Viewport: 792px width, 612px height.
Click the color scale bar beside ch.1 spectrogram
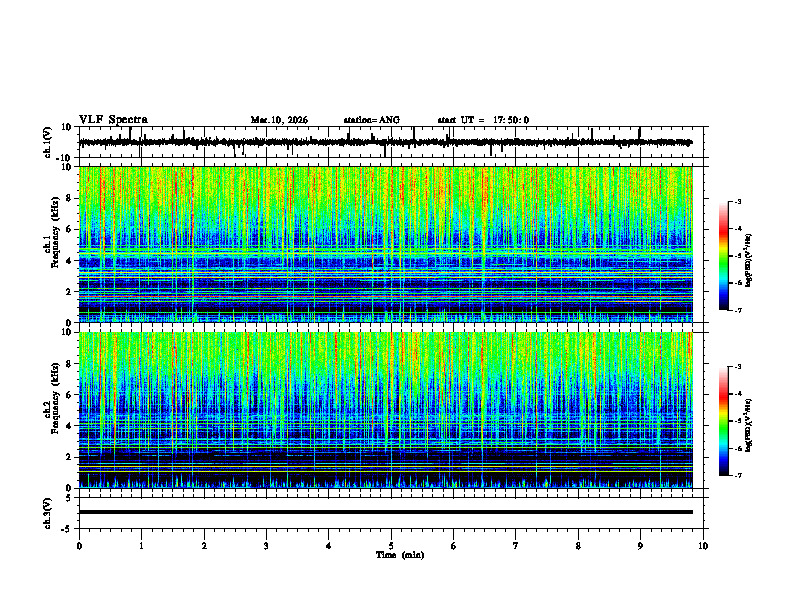723,256
